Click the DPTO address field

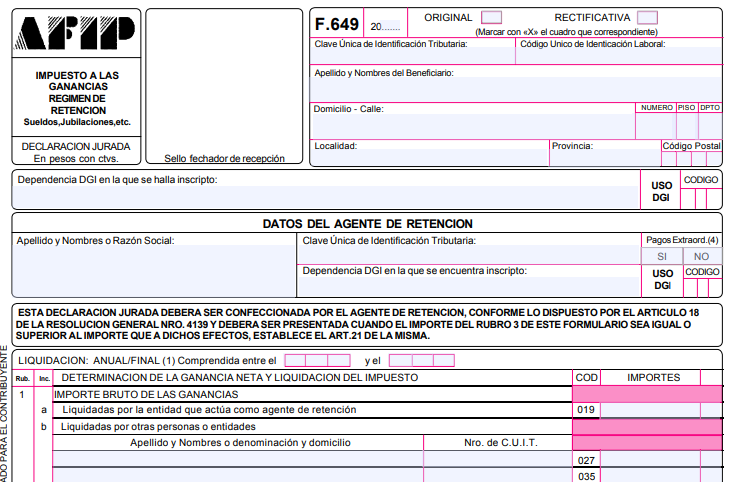710,125
